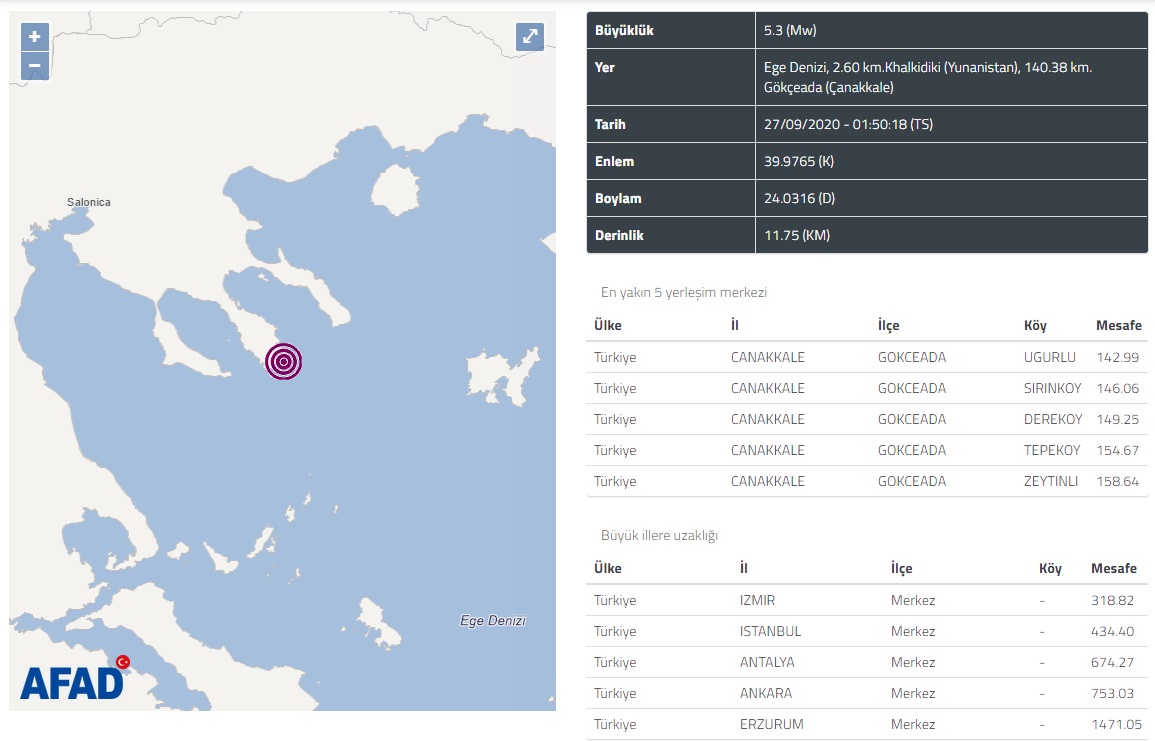Click the Turkish flag emblem above AFAD
Image resolution: width=1155 pixels, height=741 pixels.
(x=123, y=661)
